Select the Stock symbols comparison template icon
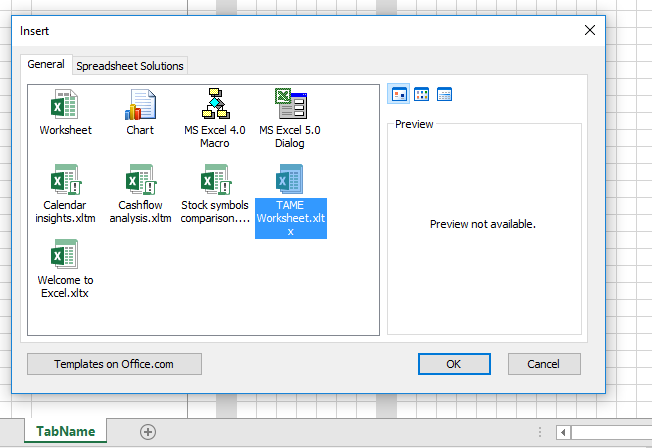Image resolution: width=652 pixels, height=448 pixels. pyautogui.click(x=216, y=179)
